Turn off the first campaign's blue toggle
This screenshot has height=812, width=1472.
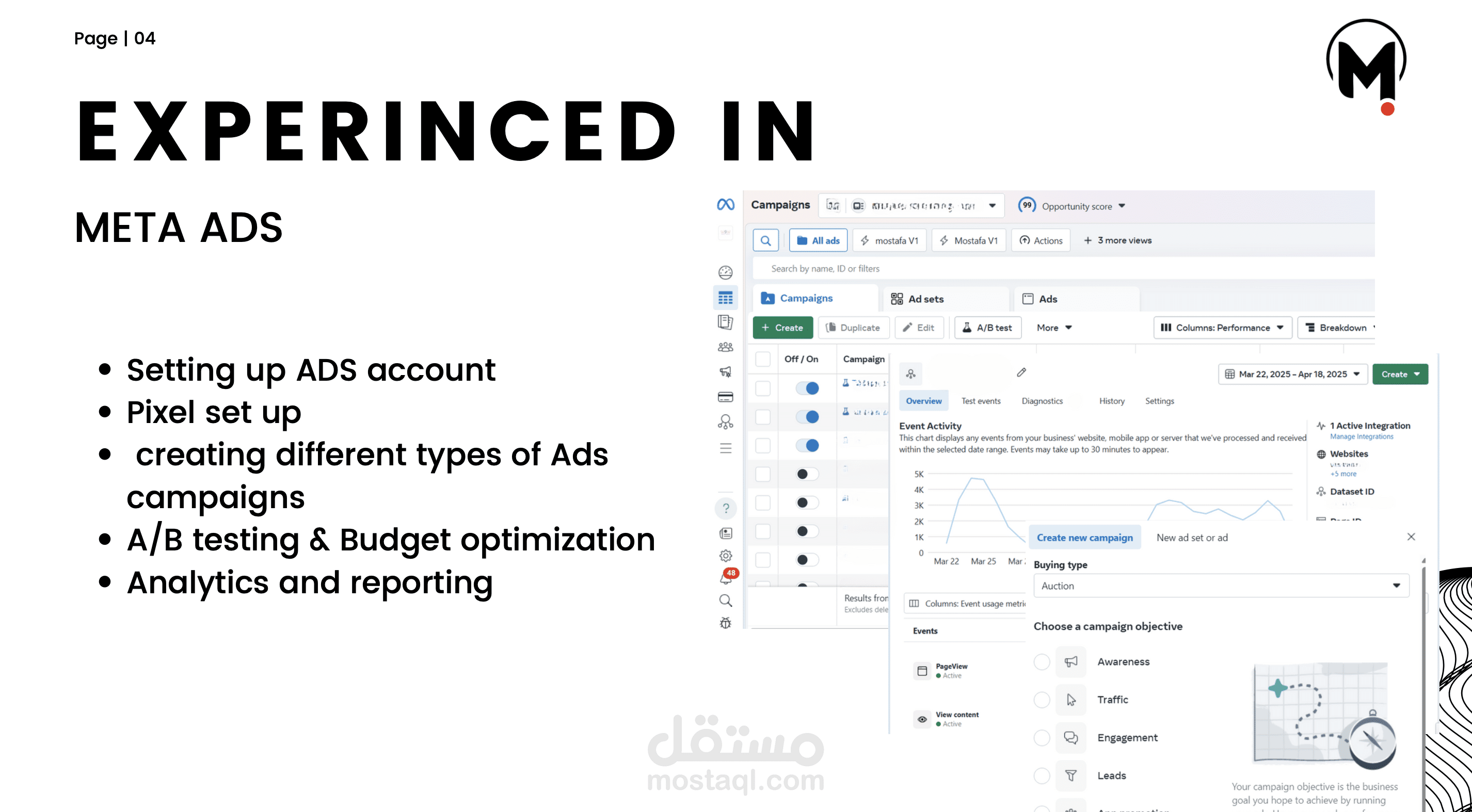point(807,388)
